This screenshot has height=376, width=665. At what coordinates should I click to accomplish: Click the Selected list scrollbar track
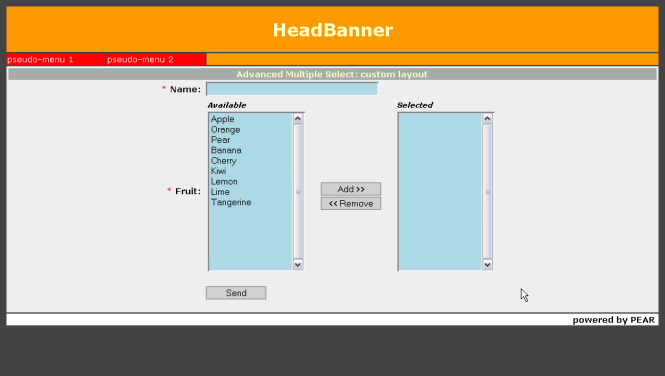point(487,192)
